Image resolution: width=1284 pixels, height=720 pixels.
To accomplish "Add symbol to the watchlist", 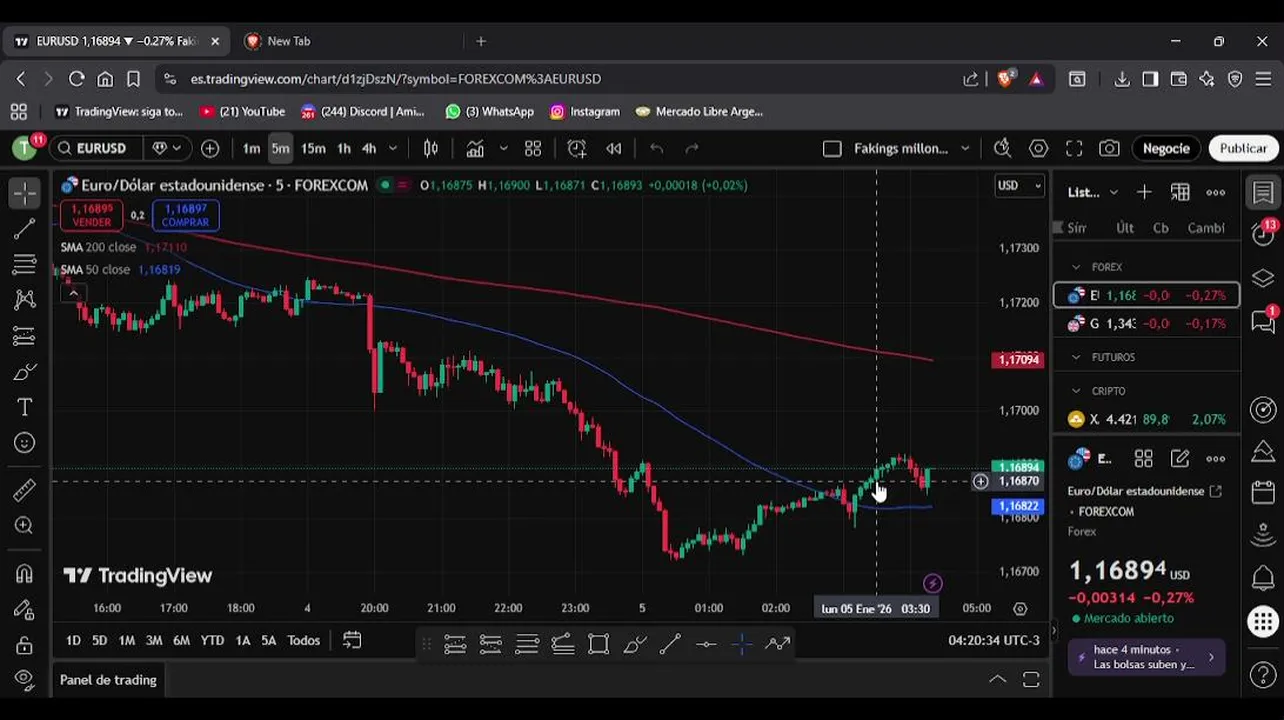I will [1144, 192].
